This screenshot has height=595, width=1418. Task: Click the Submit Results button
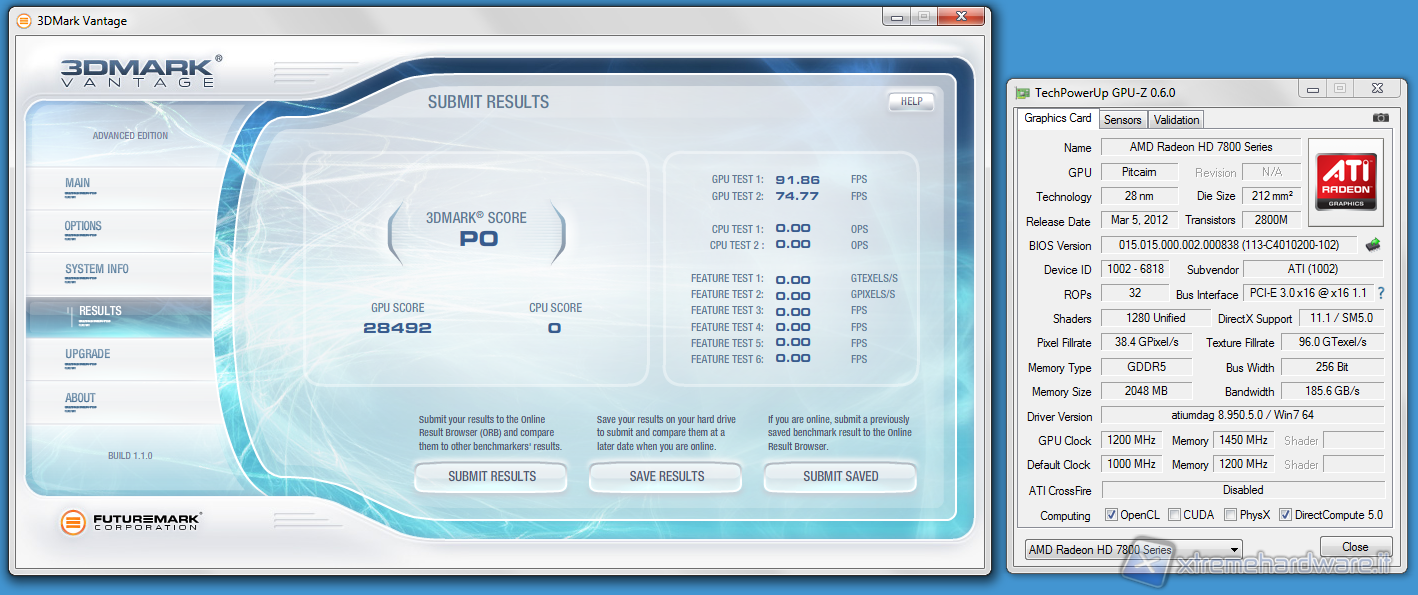click(x=491, y=477)
